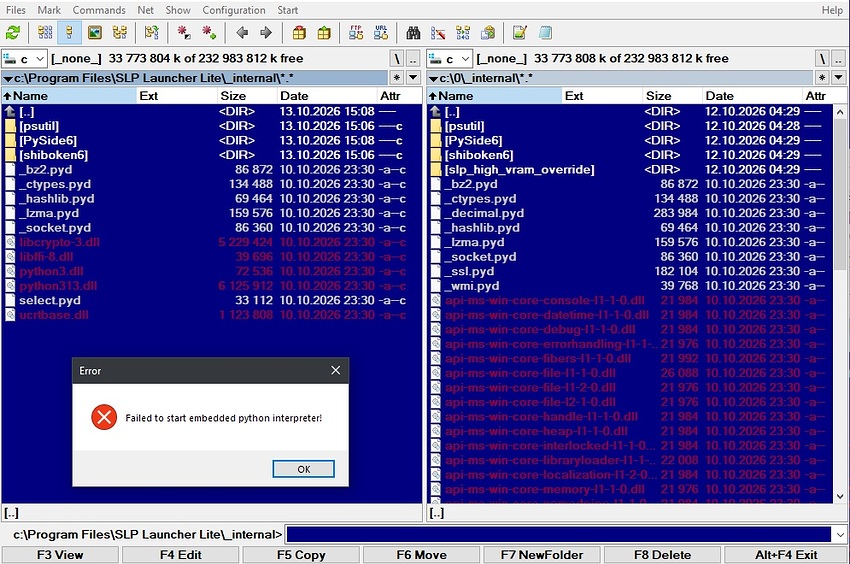Viewport: 850px width, 564px height.
Task: Sort right panel by Ext column
Action: (602, 96)
